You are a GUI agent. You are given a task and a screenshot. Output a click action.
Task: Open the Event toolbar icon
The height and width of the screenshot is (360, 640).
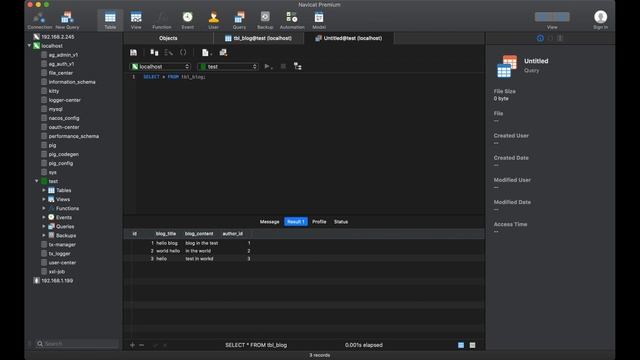coord(187,20)
